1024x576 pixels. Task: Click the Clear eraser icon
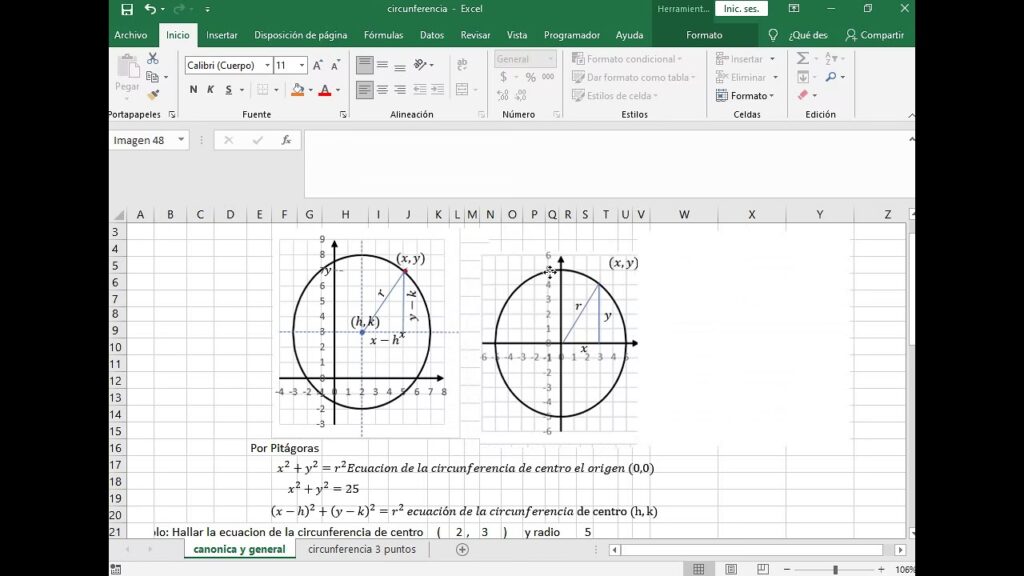point(803,96)
